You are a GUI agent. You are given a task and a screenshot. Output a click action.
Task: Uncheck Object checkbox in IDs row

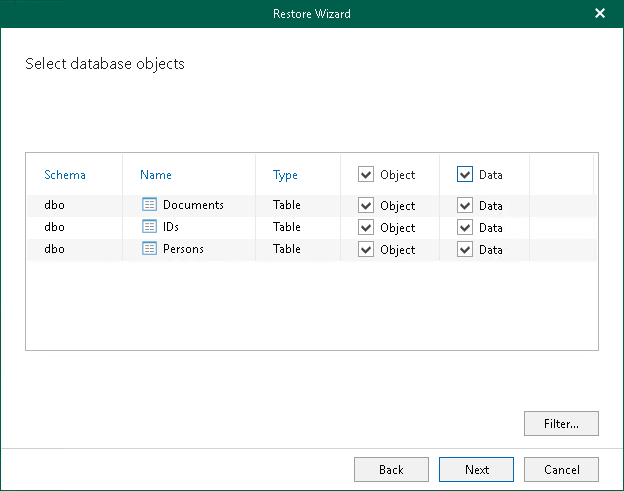coord(366,228)
